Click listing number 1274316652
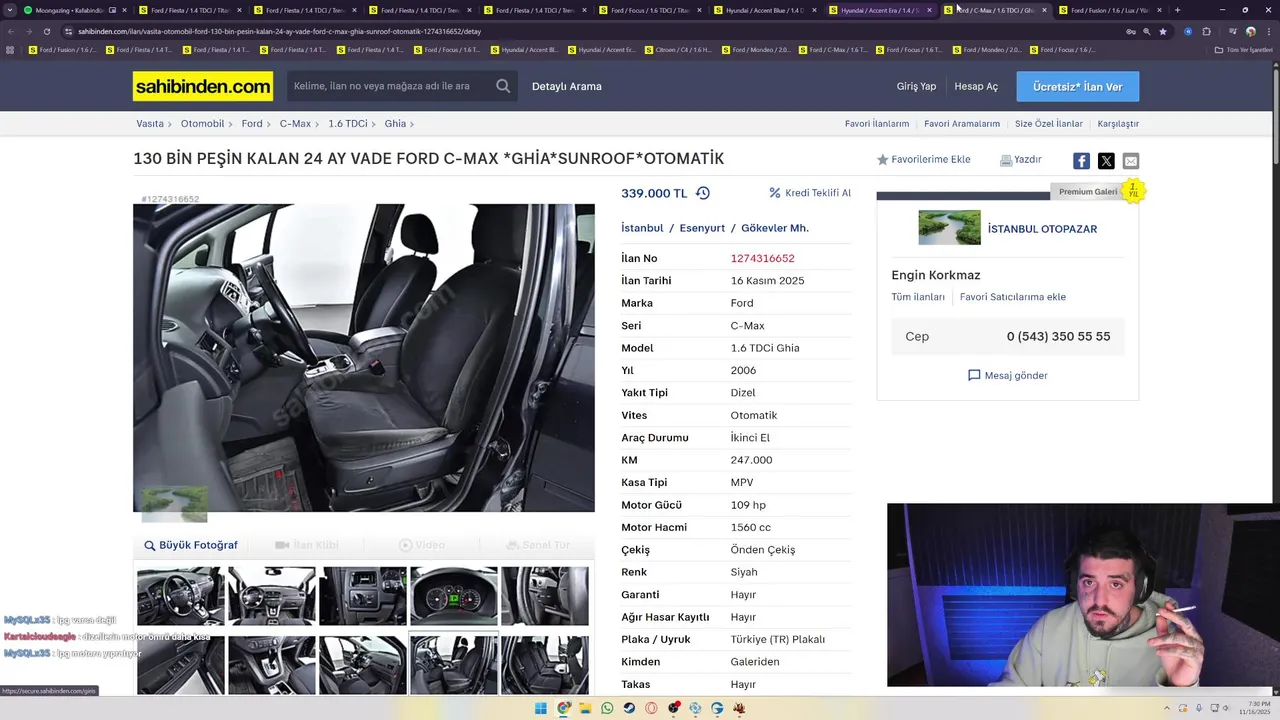 click(x=762, y=258)
